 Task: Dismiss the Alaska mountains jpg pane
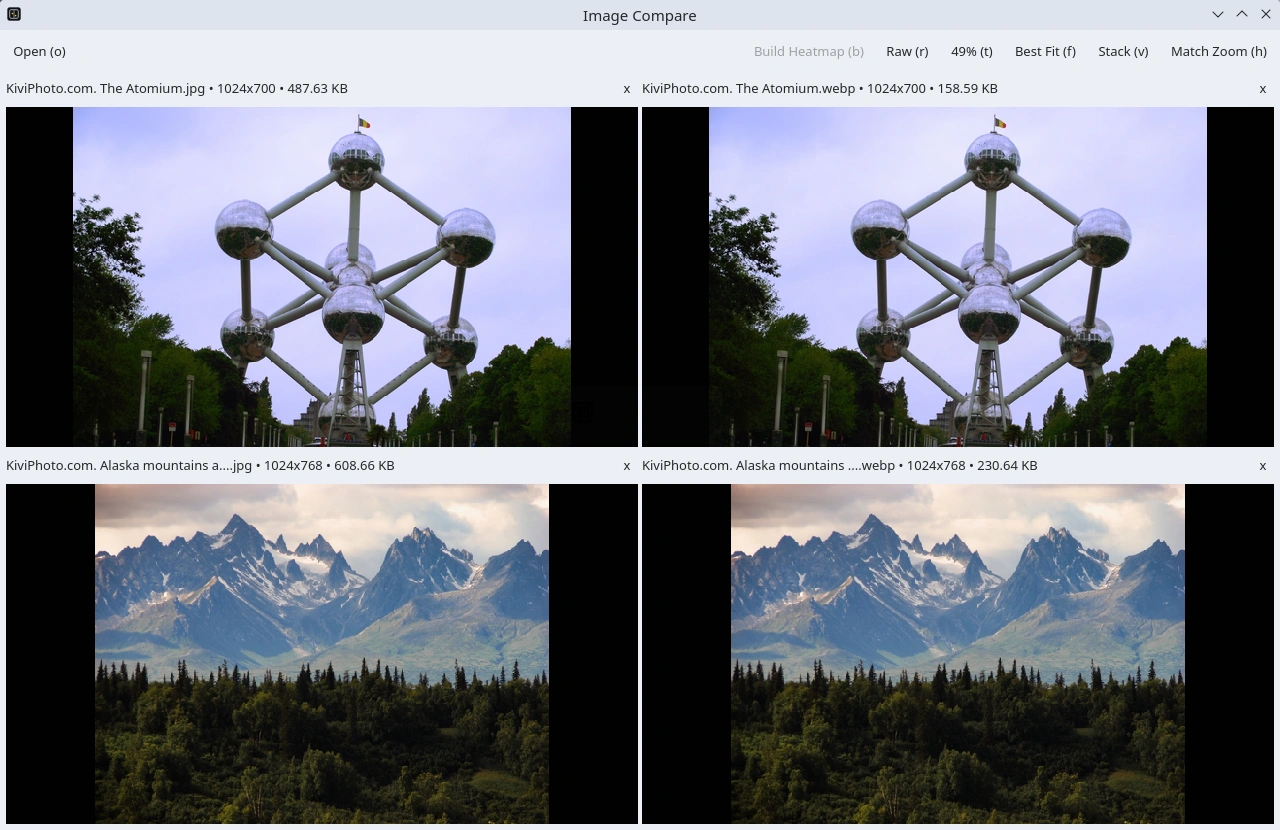point(626,465)
